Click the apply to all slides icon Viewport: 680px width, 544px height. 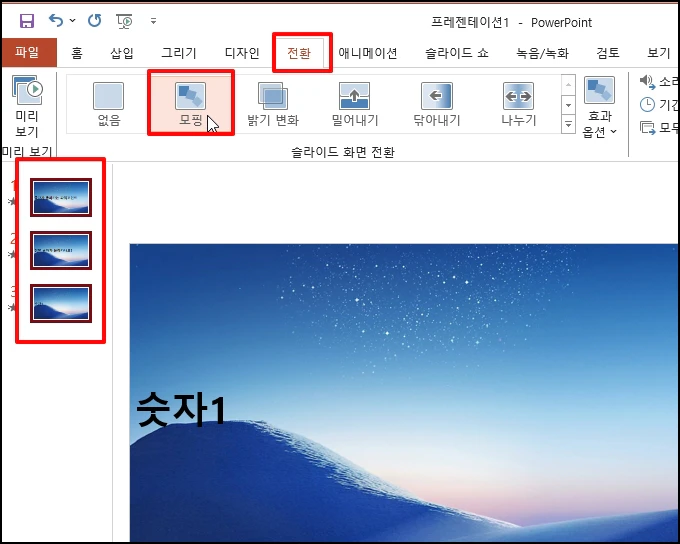(x=647, y=128)
